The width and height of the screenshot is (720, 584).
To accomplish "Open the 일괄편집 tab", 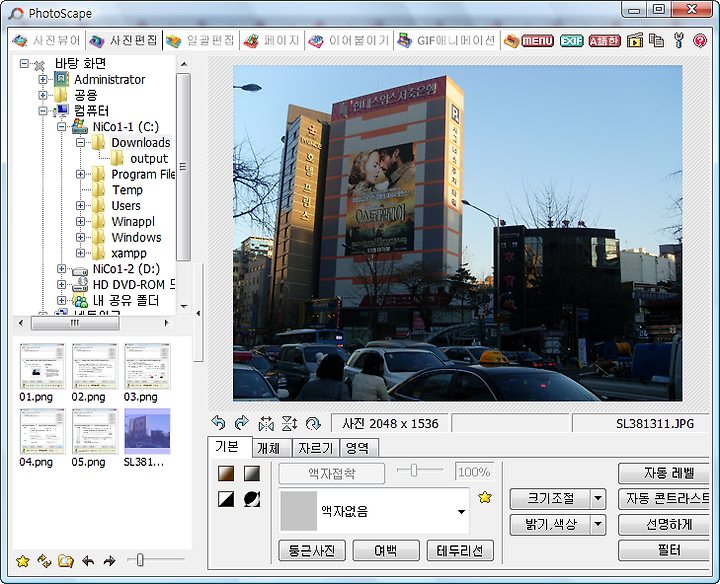I will click(200, 40).
